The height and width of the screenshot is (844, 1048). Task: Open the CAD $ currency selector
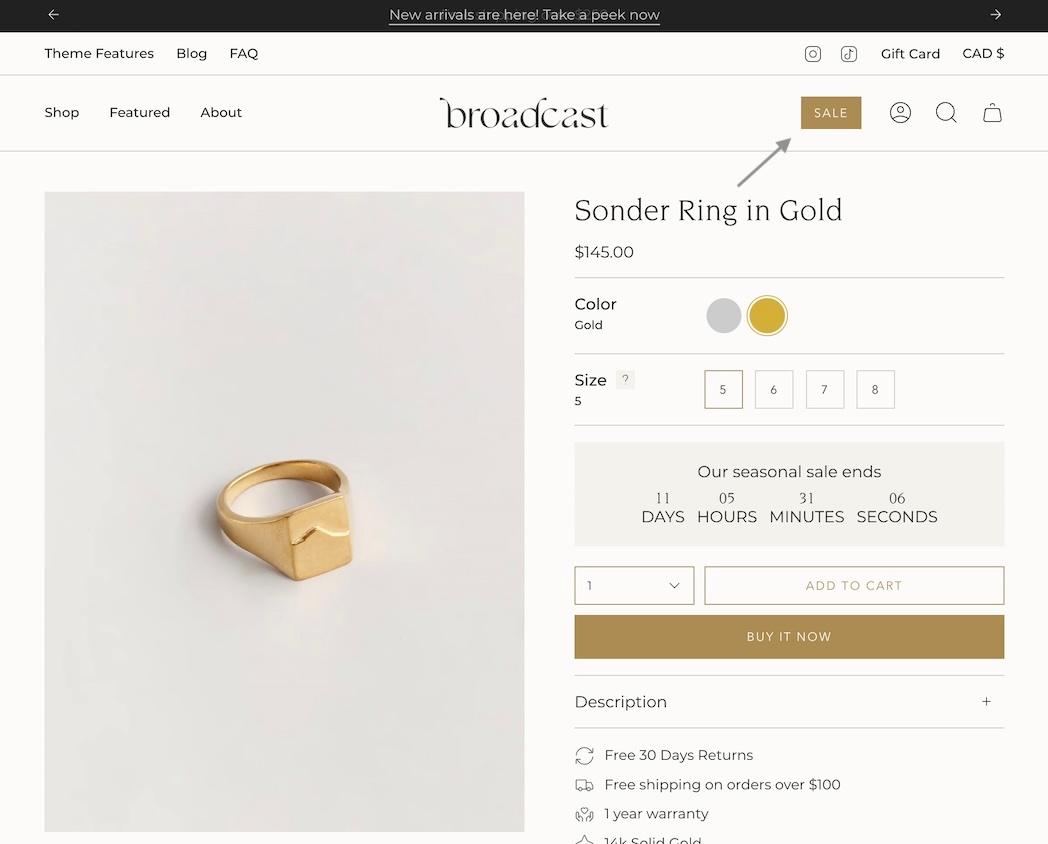983,54
